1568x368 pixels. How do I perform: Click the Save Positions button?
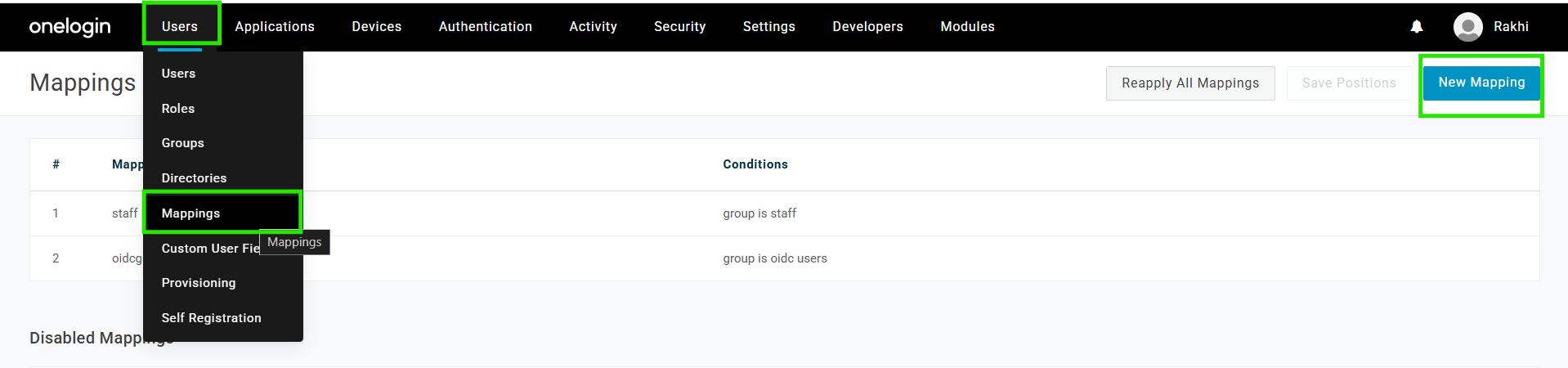point(1349,83)
